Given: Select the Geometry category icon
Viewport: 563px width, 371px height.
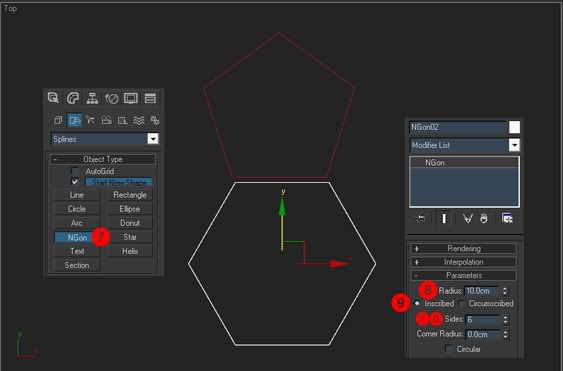Looking at the screenshot, I should 58,120.
